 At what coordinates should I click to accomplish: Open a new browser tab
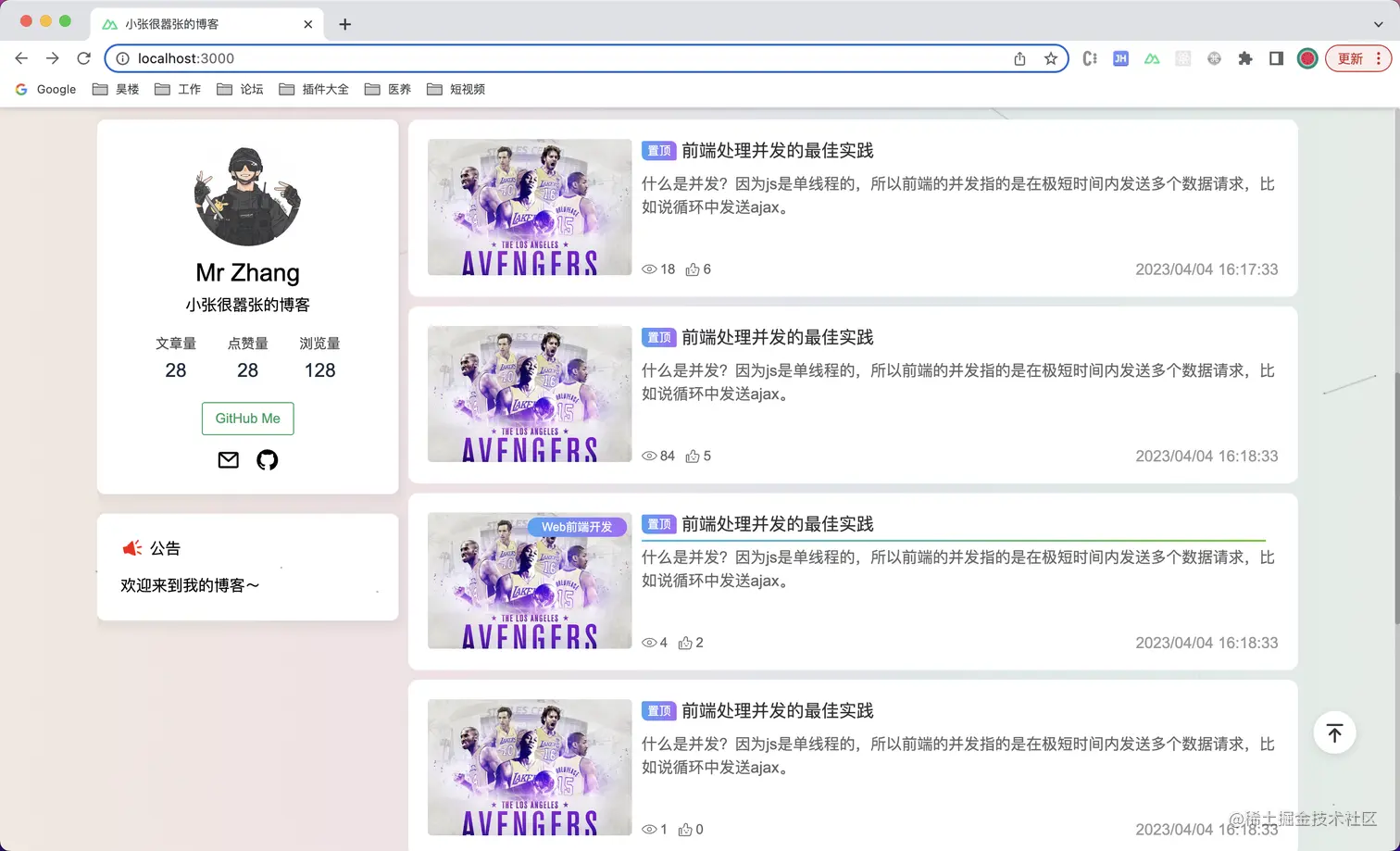[x=344, y=24]
